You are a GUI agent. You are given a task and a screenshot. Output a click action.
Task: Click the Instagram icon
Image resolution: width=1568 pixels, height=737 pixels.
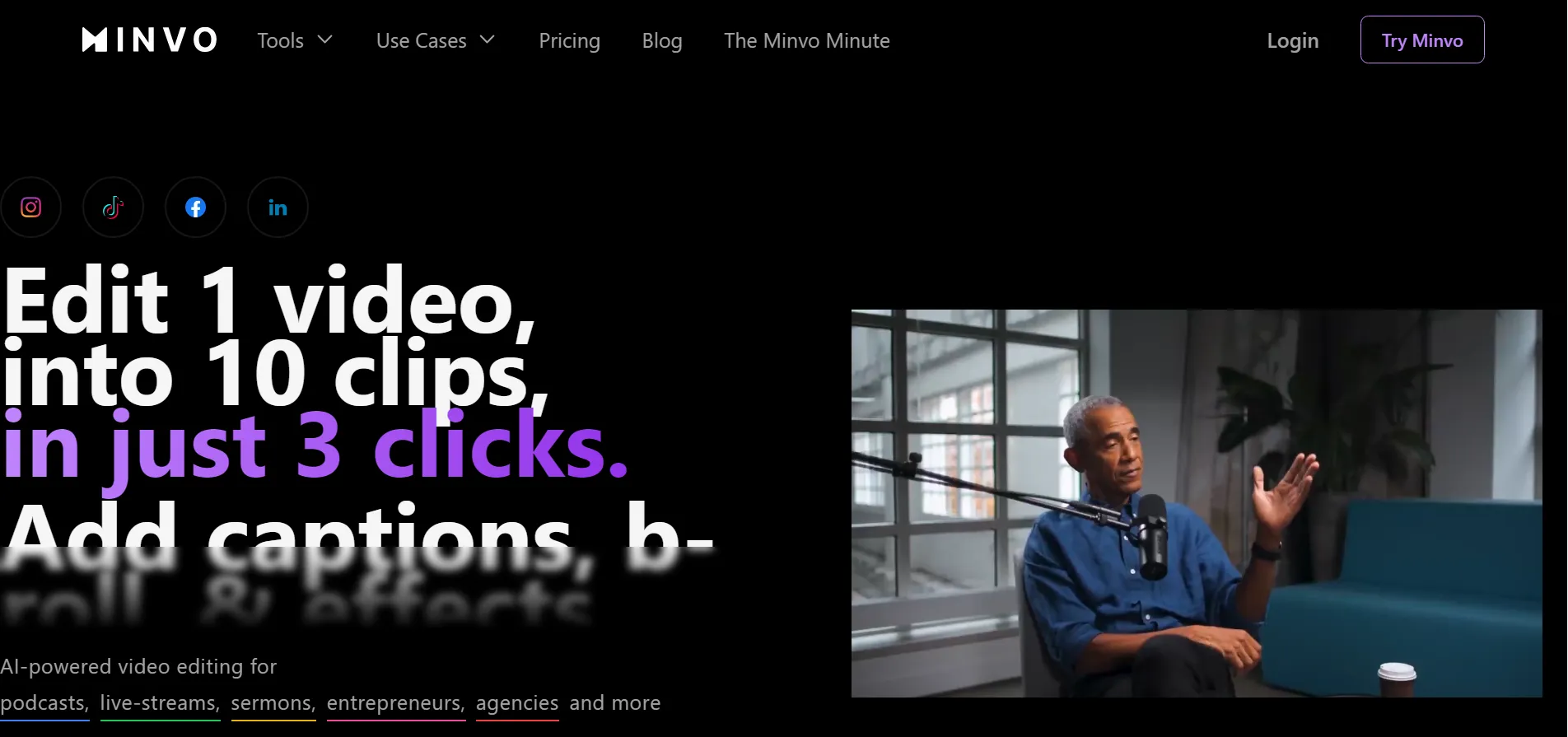(x=30, y=208)
